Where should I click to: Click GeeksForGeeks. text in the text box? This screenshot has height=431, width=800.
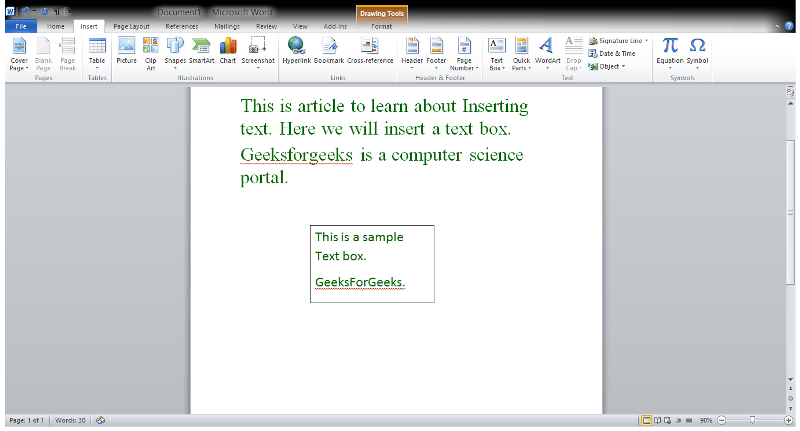360,282
